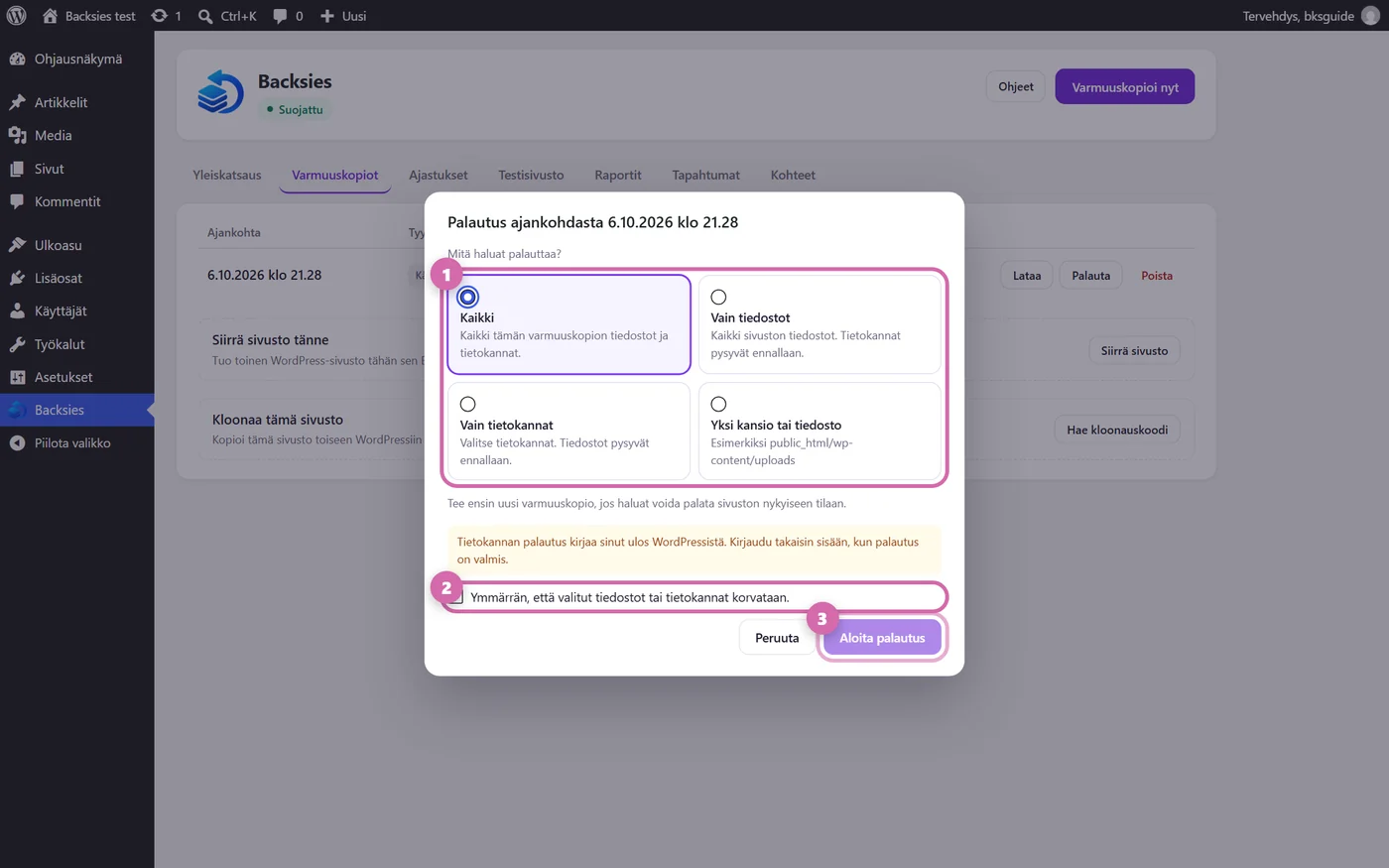Click the Palauta button in backup row
This screenshot has height=868, width=1389.
click(1091, 276)
